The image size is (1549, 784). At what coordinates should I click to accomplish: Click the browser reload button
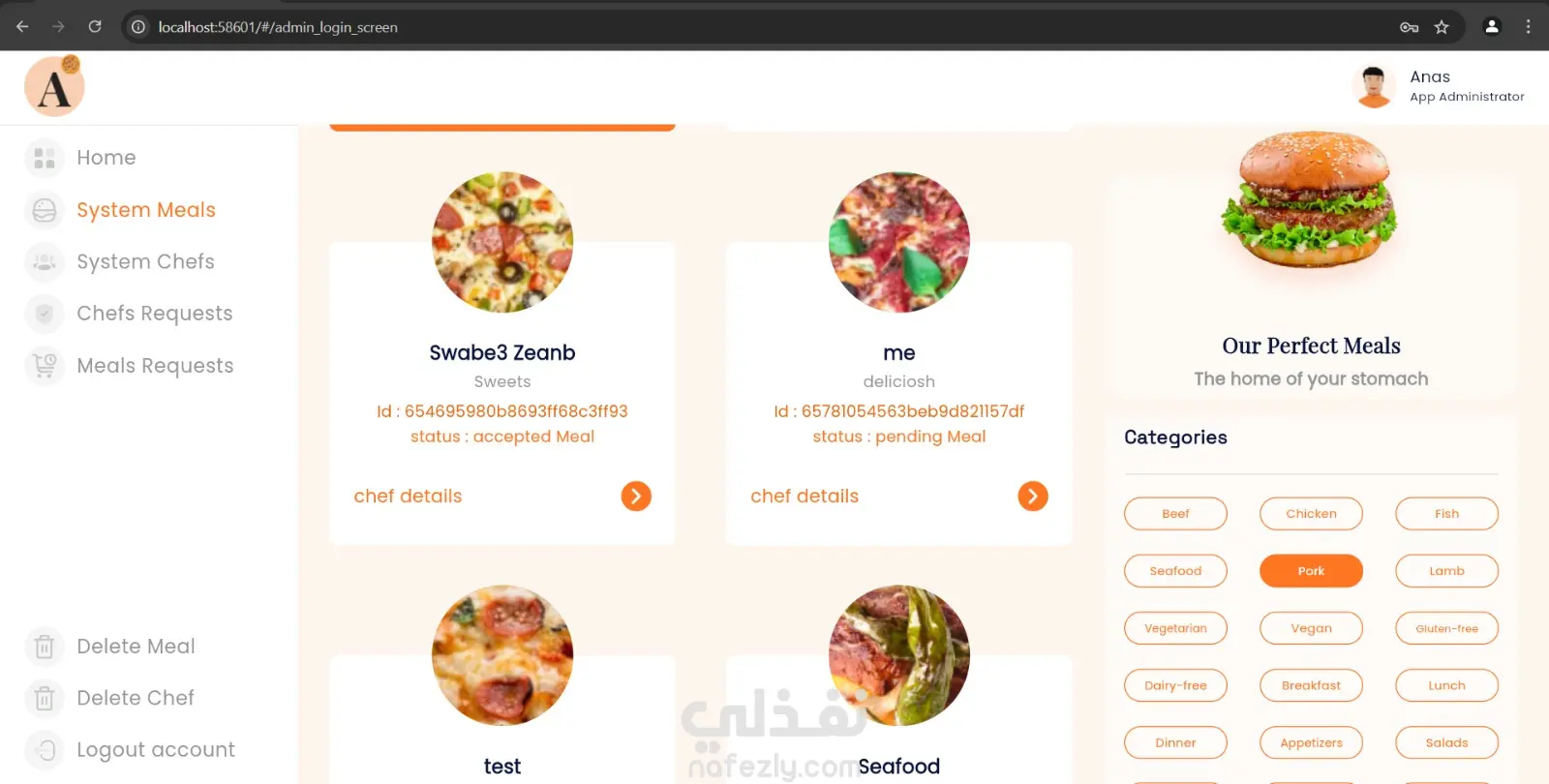coord(95,26)
